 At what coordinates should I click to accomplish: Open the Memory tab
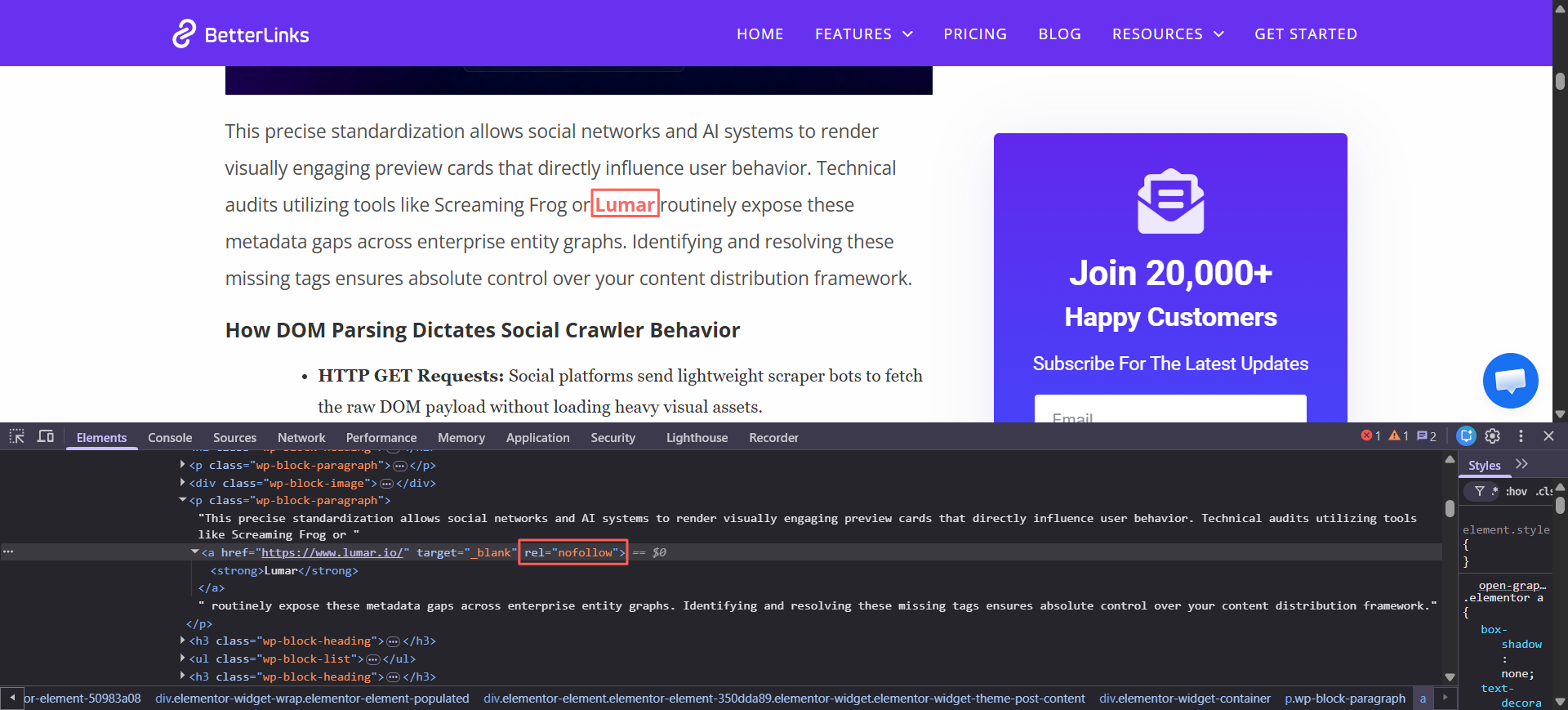pos(461,438)
